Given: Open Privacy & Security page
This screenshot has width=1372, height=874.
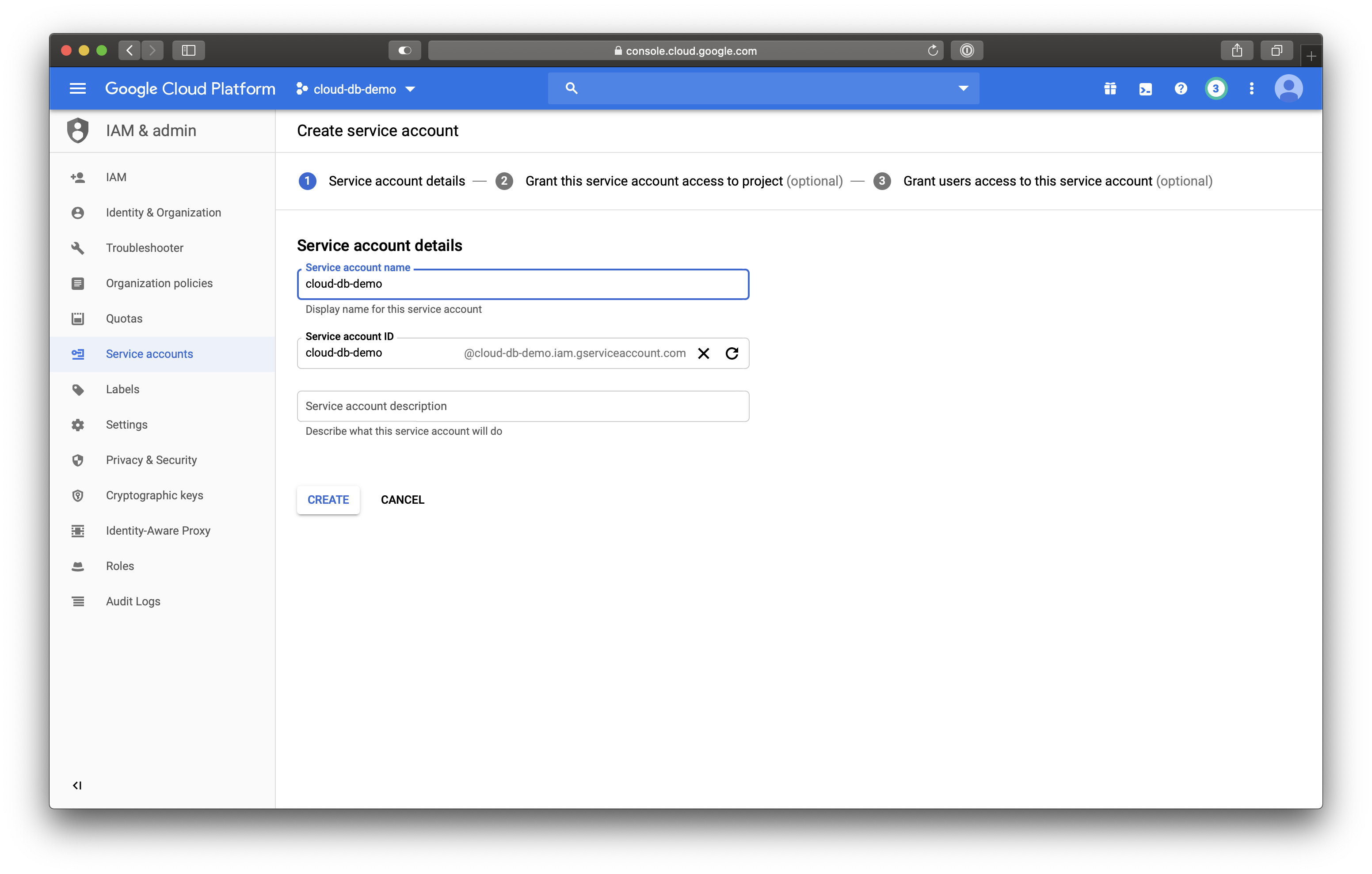Looking at the screenshot, I should (x=162, y=460).
